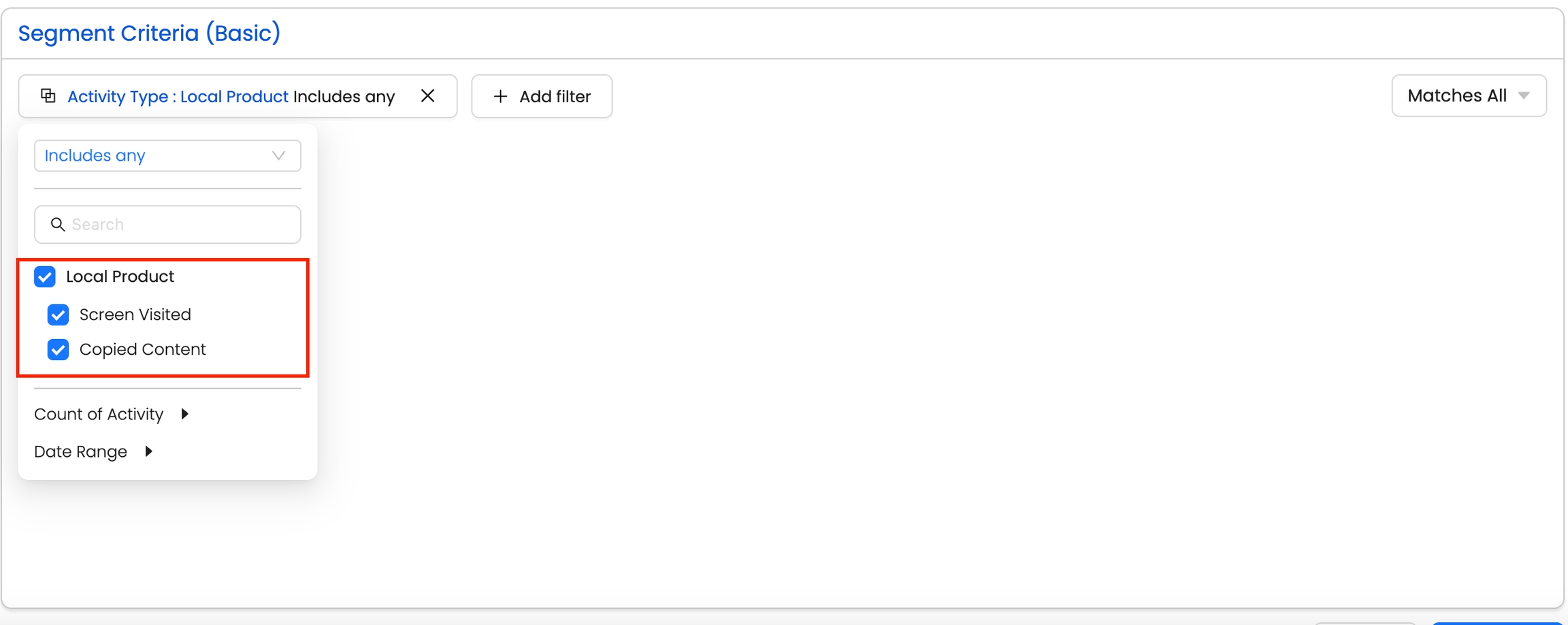Uncheck the Local Product checkbox

click(x=45, y=277)
